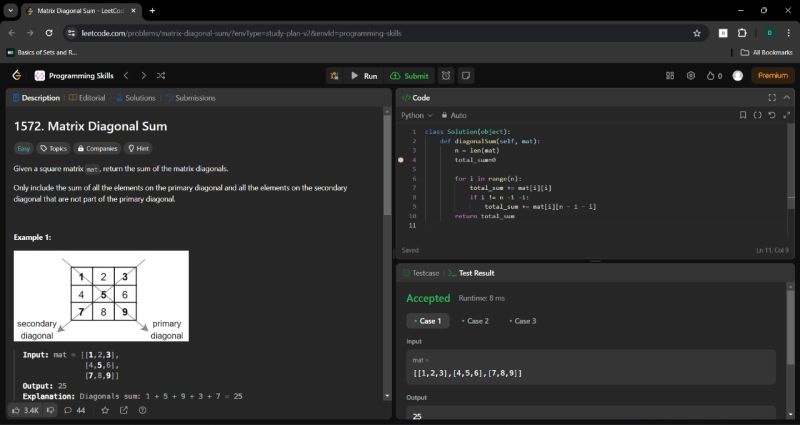Open a new browser tab

tap(152, 10)
